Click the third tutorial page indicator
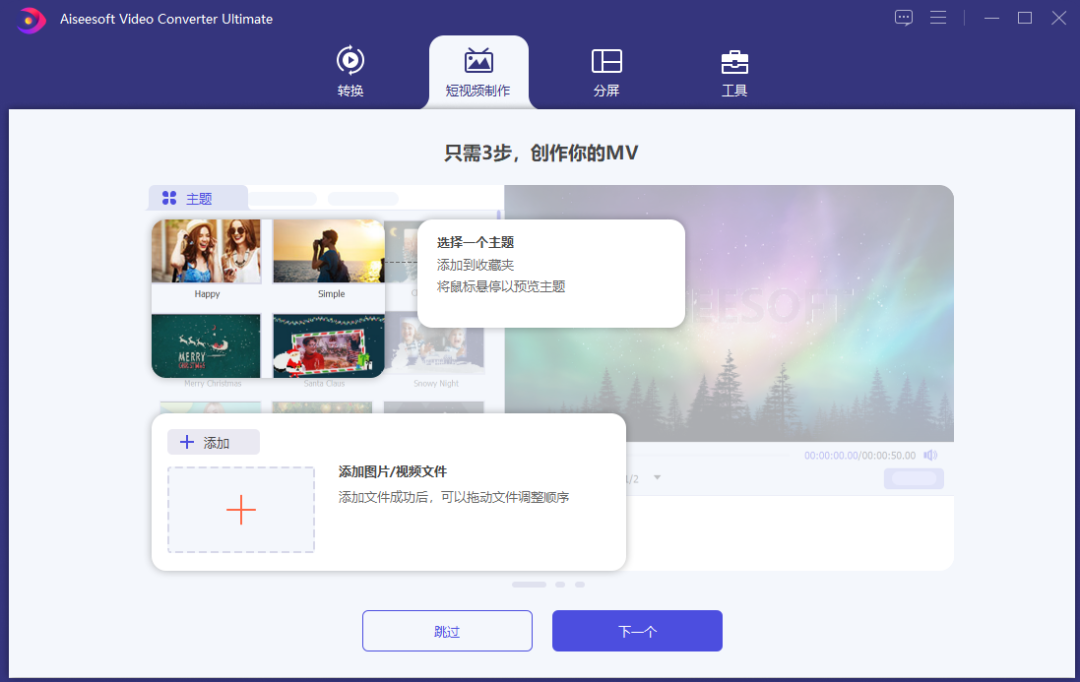The image size is (1080, 682). tap(580, 584)
